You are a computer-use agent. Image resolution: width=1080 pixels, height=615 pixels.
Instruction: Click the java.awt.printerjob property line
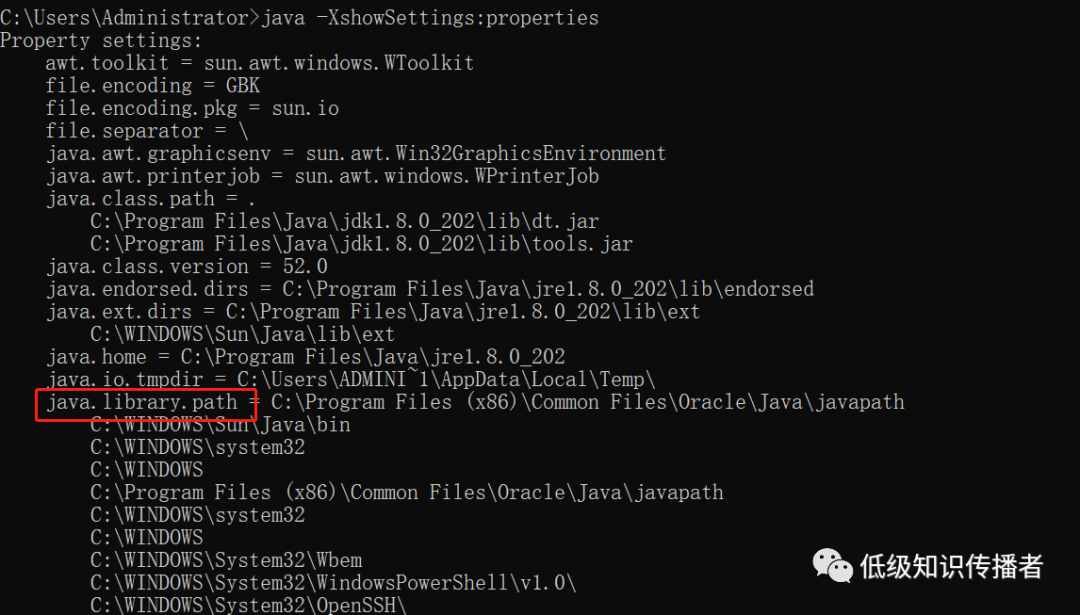(322, 176)
